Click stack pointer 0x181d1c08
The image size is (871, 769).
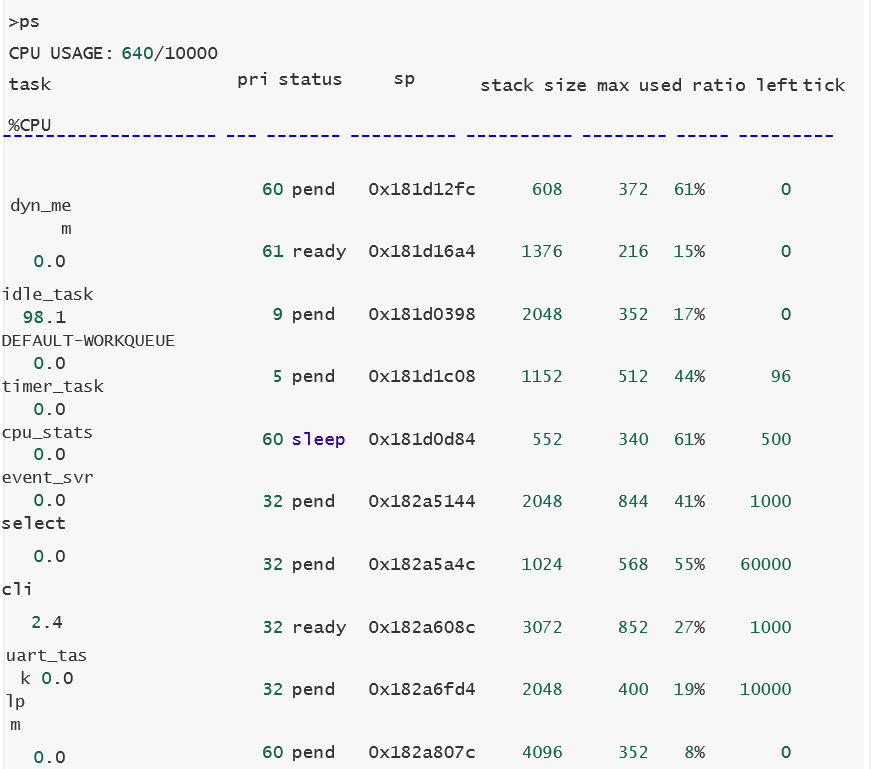422,377
